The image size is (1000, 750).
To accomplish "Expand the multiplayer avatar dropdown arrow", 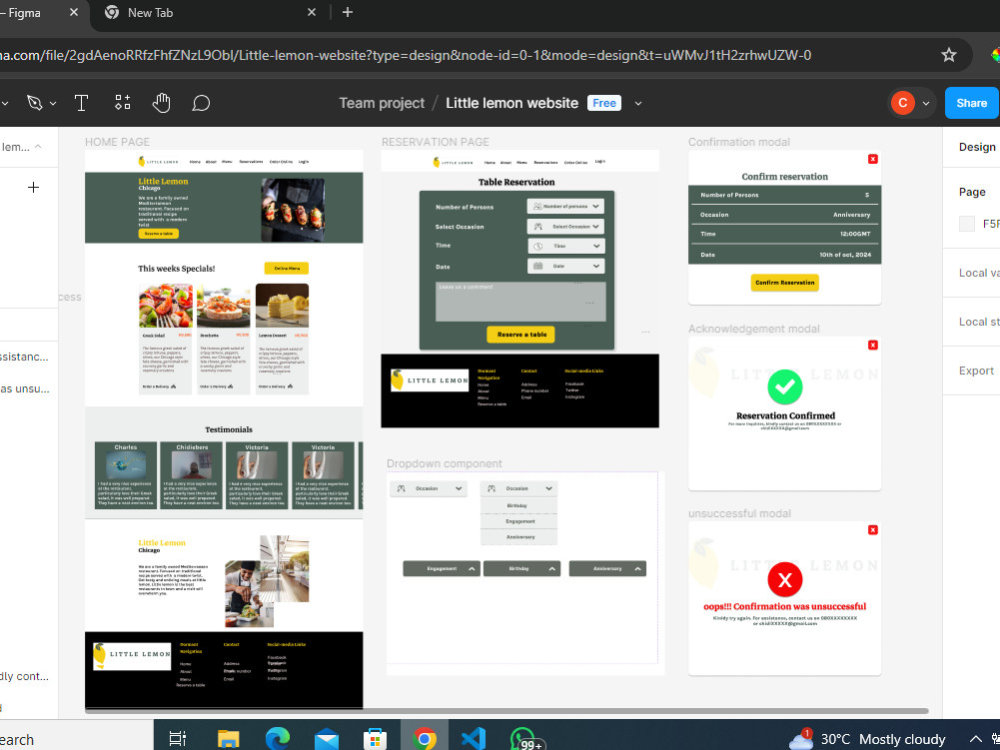I will (925, 103).
